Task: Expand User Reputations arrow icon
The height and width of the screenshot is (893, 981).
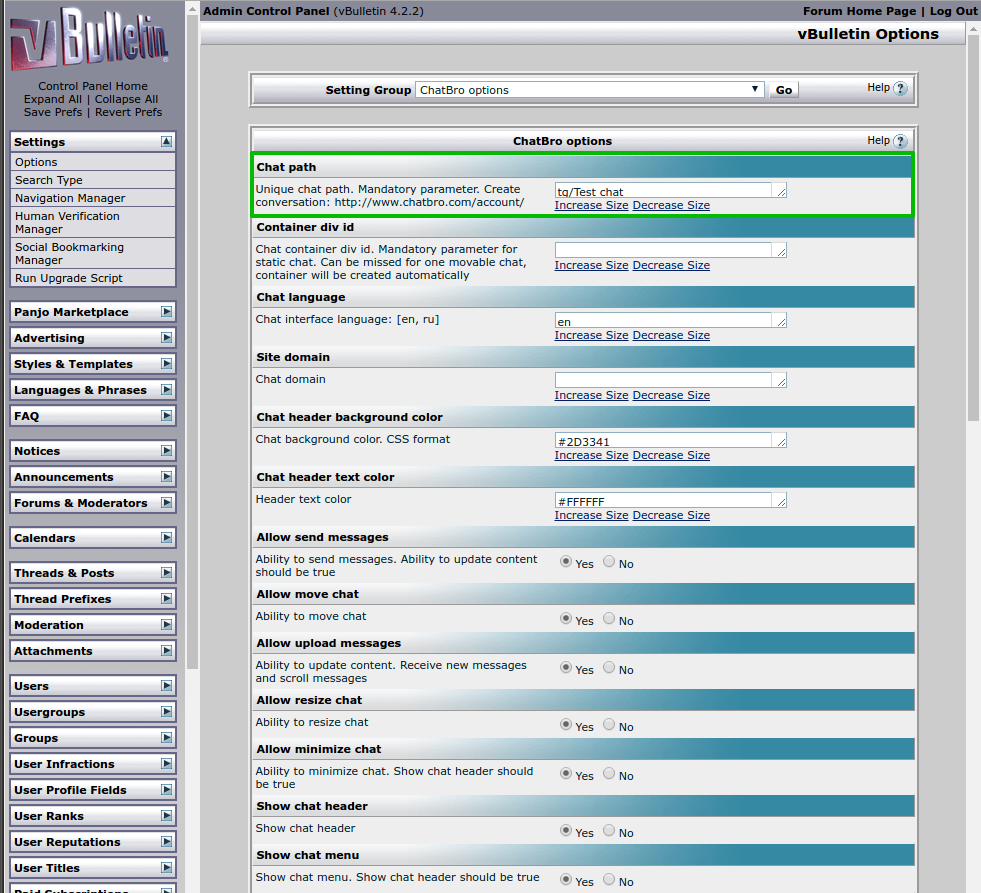Action: click(x=166, y=842)
